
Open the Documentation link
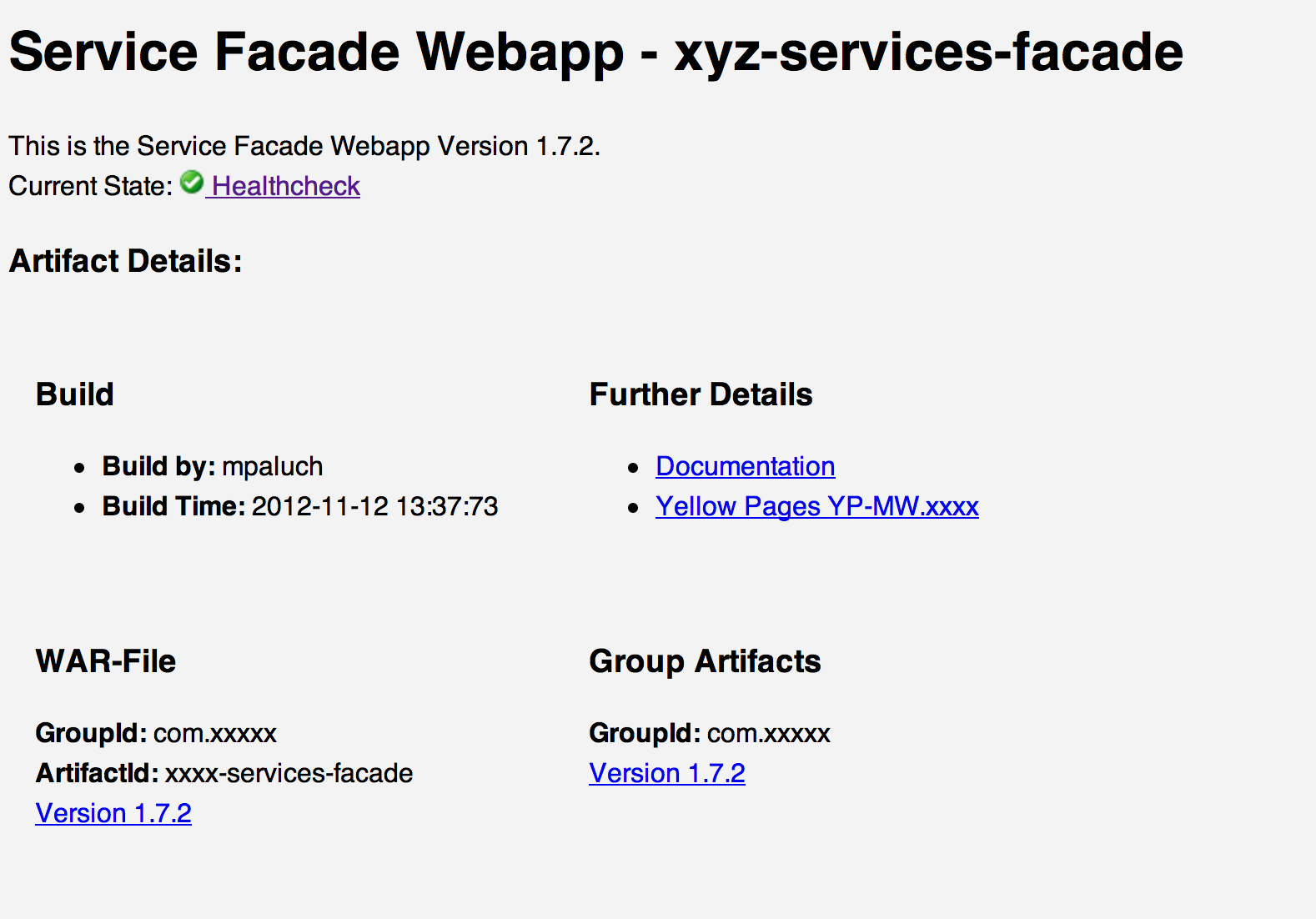click(745, 466)
